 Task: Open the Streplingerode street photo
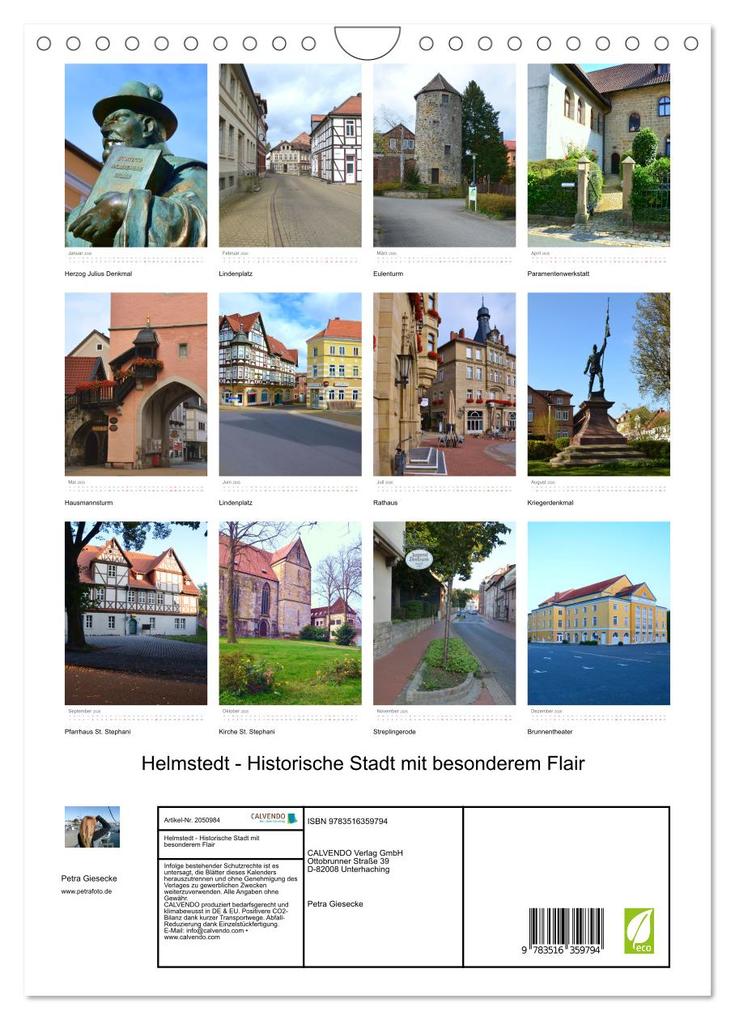(x=444, y=613)
